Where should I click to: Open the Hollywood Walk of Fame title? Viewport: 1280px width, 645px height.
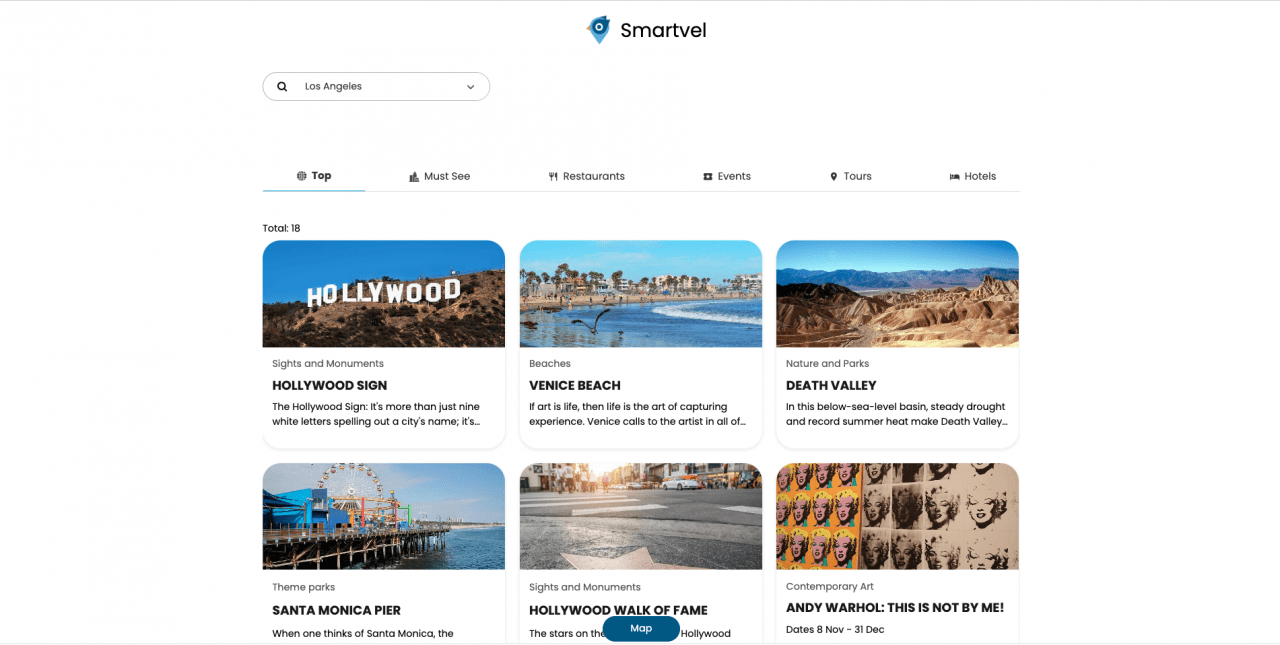pos(618,610)
